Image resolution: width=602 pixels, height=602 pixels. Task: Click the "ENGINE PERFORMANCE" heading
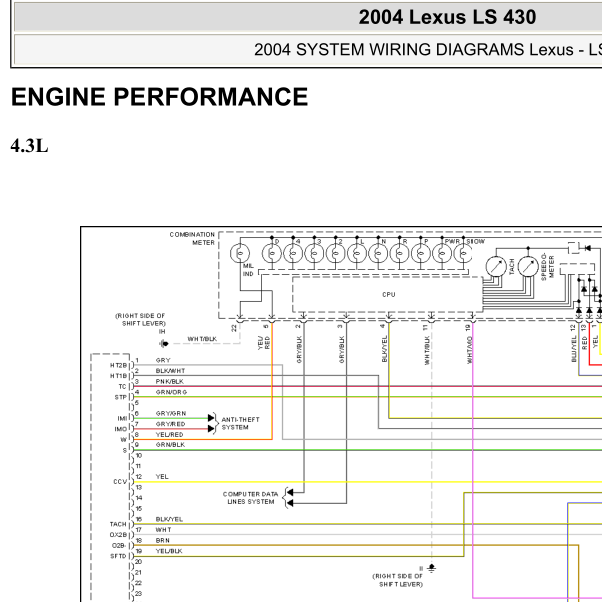coord(159,97)
